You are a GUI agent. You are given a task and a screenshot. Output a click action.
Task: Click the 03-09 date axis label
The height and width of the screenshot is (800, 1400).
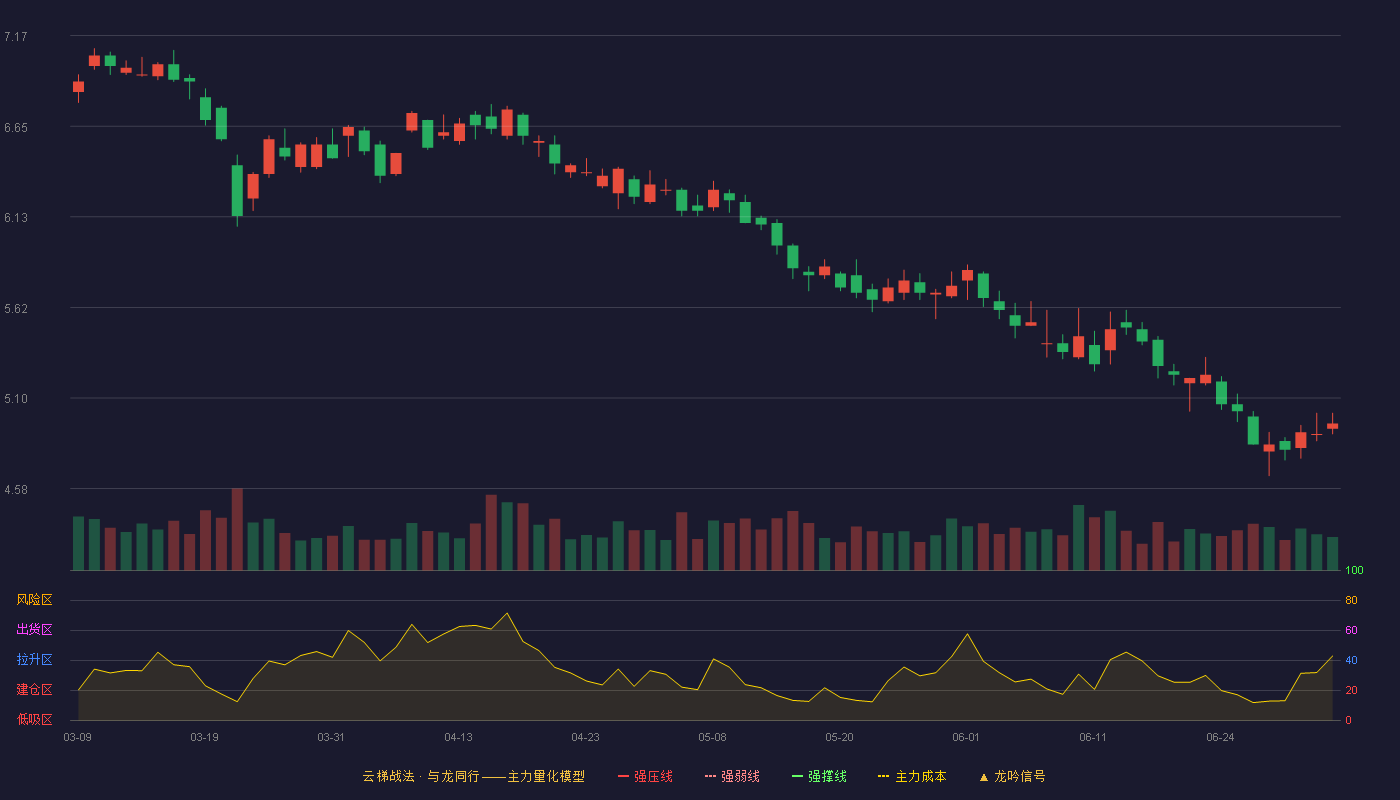click(77, 737)
